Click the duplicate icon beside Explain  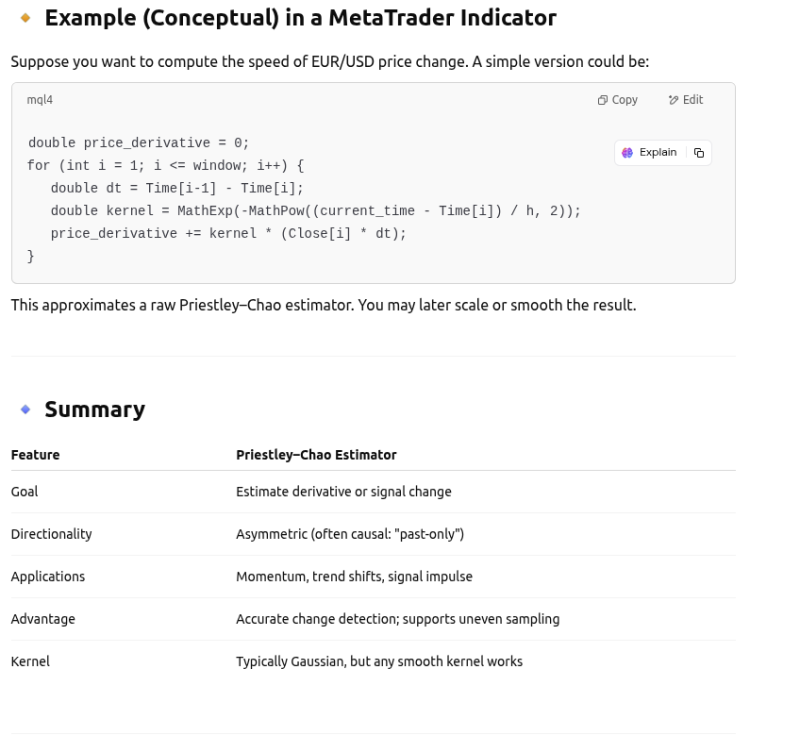[699, 153]
